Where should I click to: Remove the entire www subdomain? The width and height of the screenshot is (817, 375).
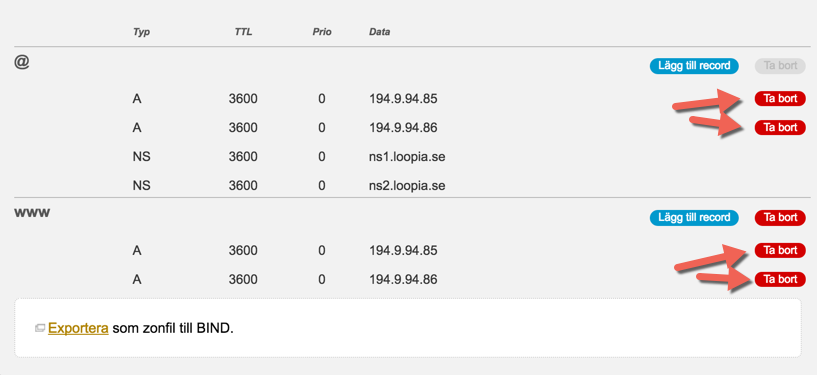pyautogui.click(x=780, y=218)
